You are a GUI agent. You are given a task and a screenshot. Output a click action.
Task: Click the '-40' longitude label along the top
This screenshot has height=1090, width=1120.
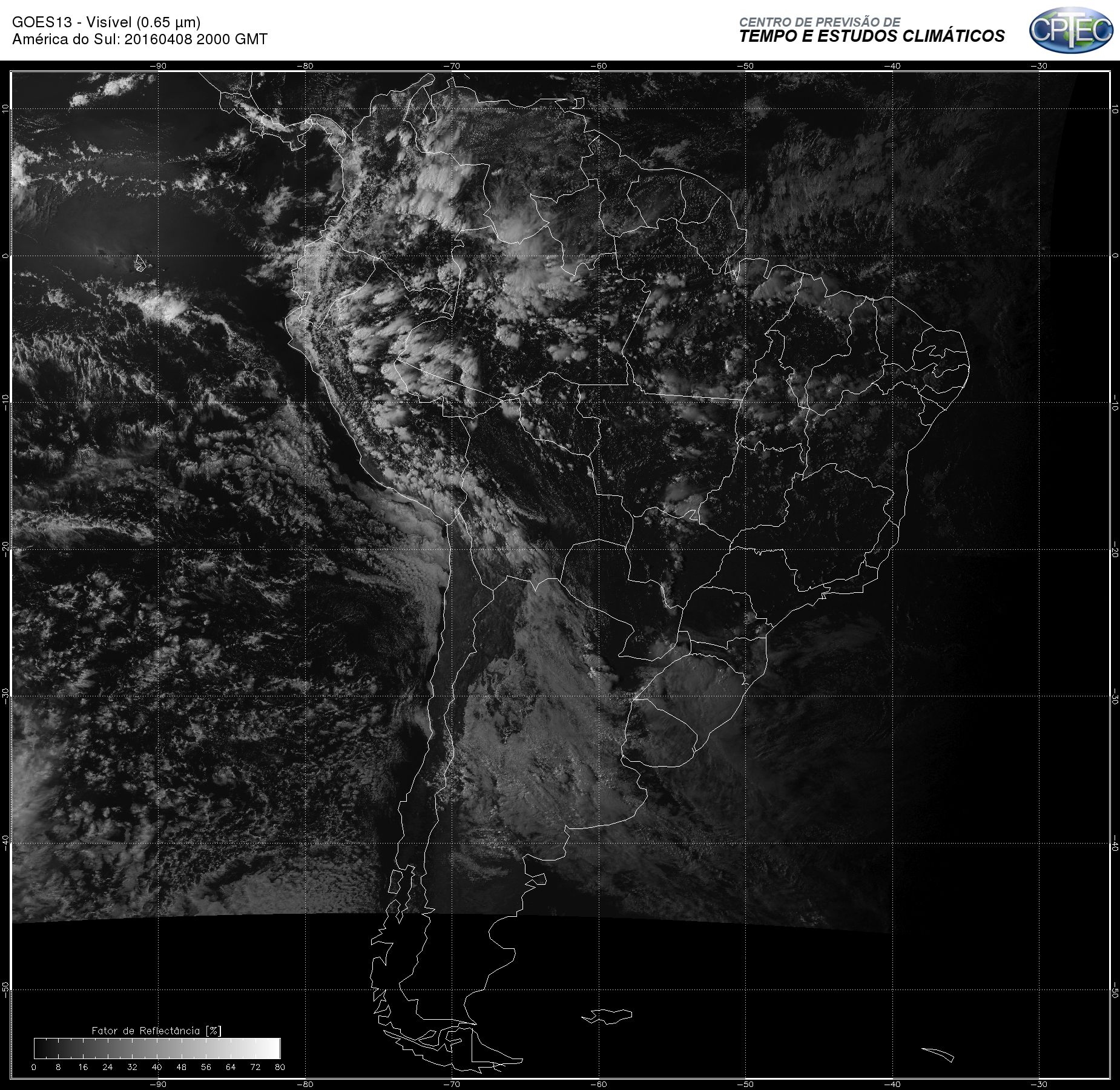[892, 66]
